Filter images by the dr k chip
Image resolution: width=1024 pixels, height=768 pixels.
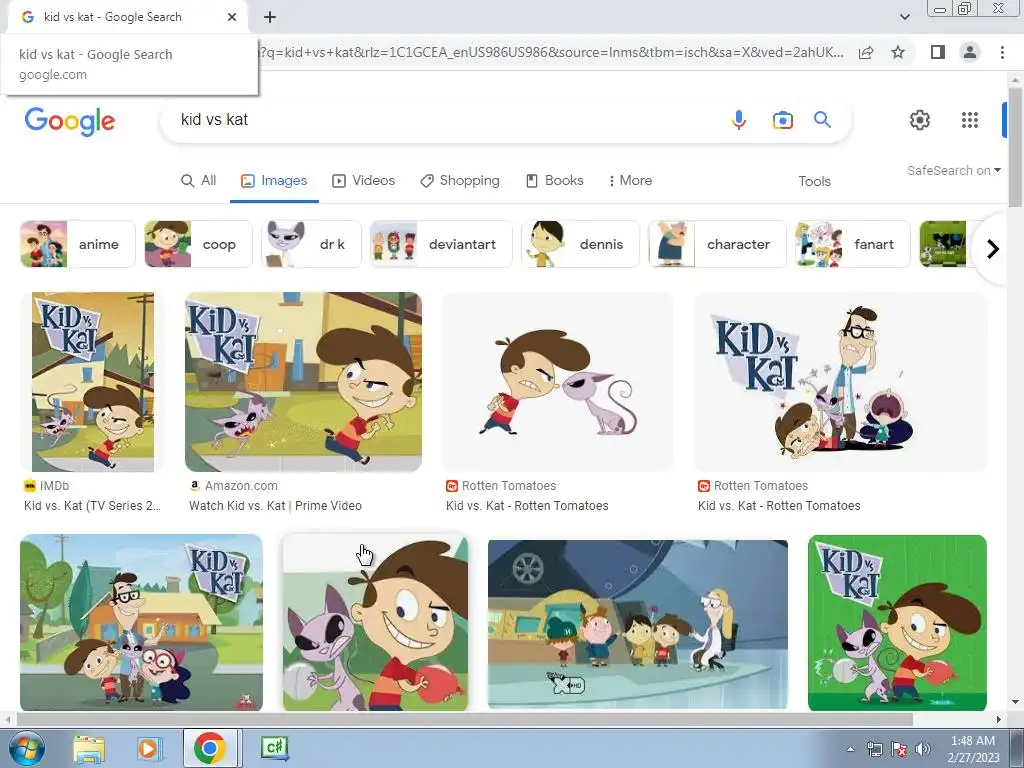click(x=312, y=244)
